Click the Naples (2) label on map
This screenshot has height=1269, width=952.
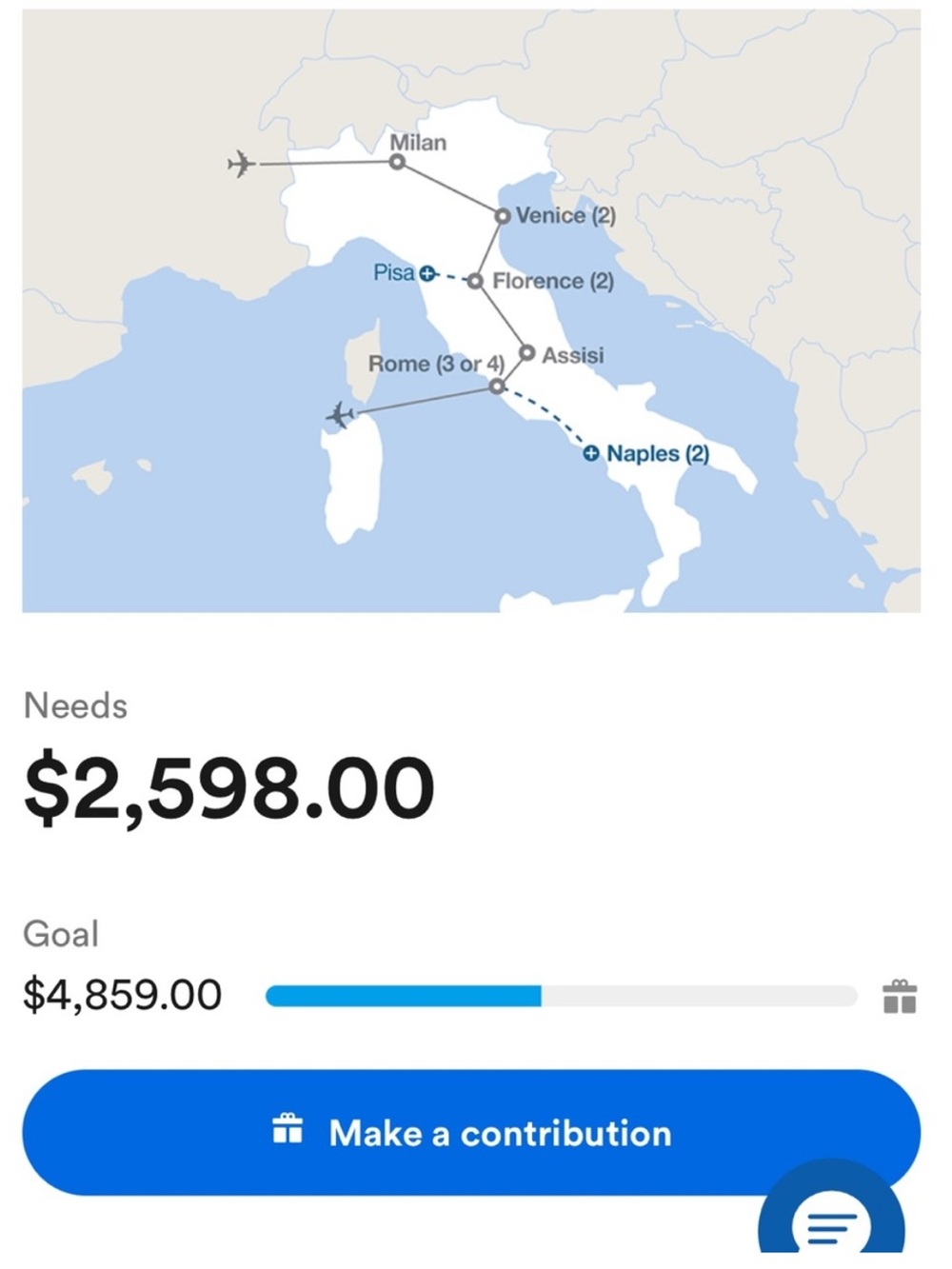658,453
